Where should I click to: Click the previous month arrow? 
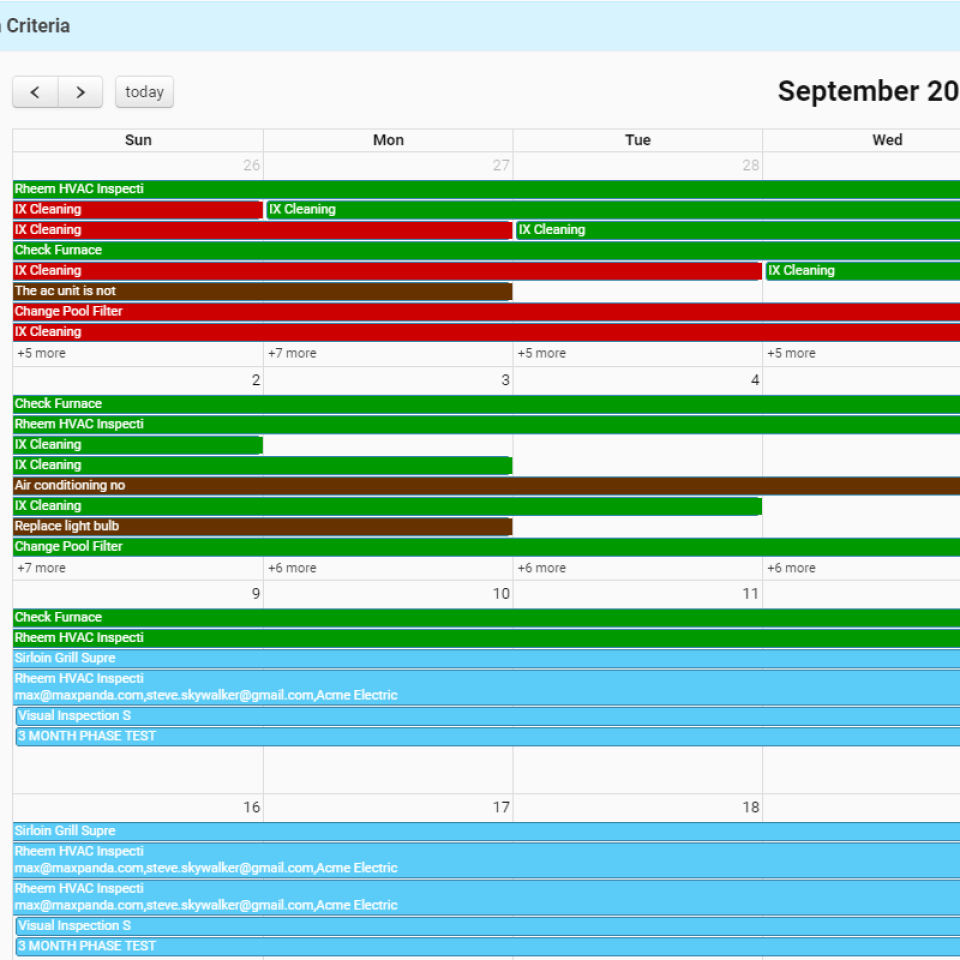[36, 92]
